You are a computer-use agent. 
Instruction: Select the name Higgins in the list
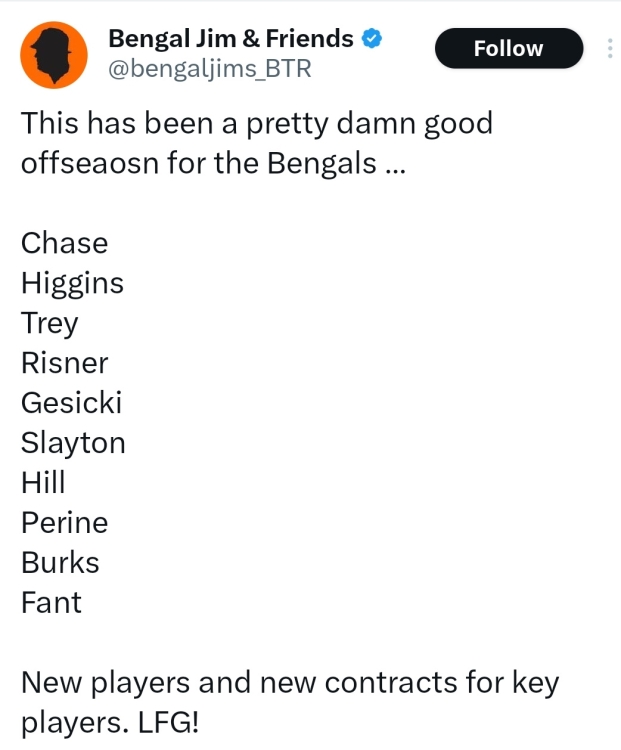pos(72,283)
